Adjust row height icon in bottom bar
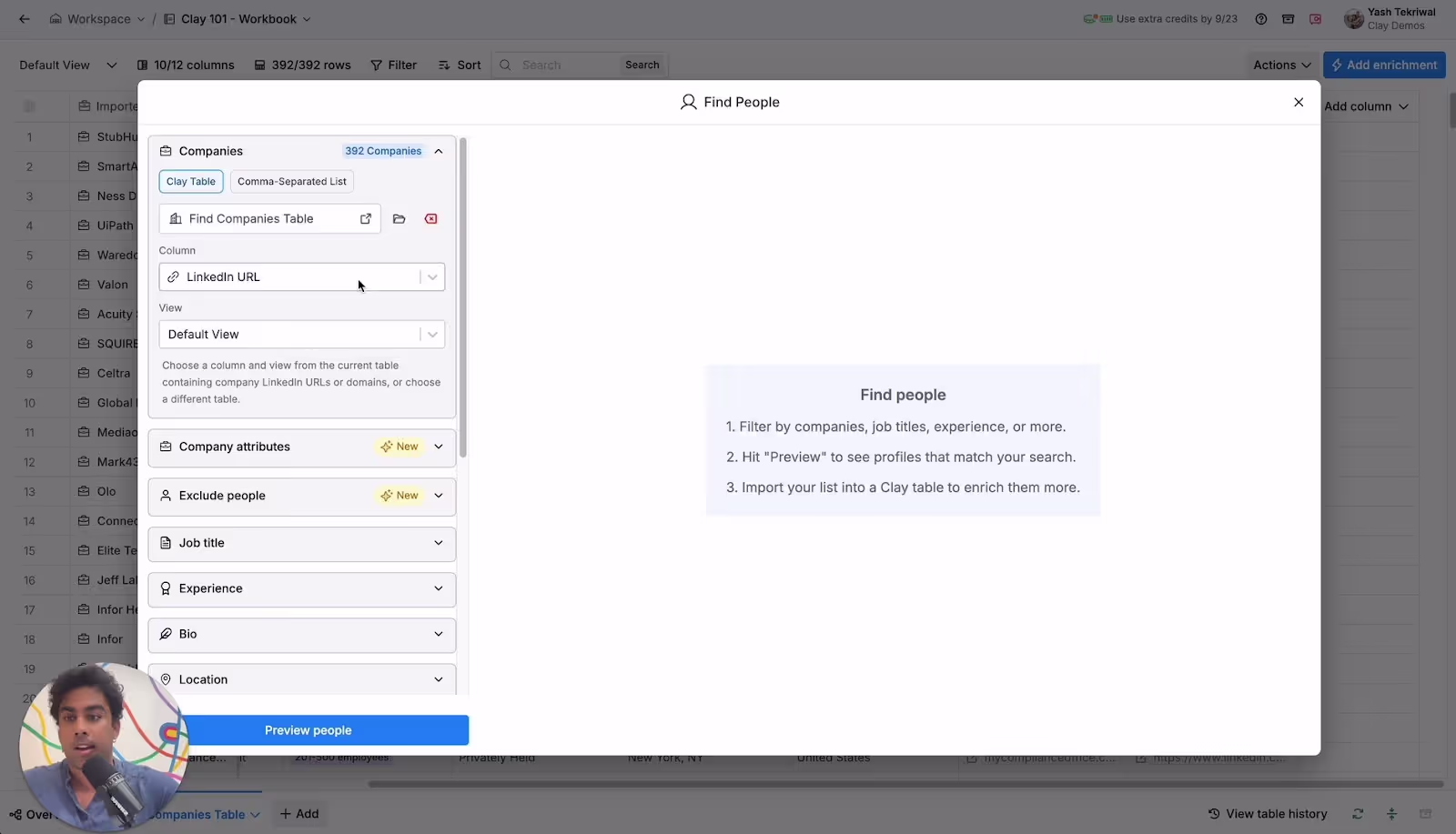The width and height of the screenshot is (1456, 834). (x=1391, y=814)
